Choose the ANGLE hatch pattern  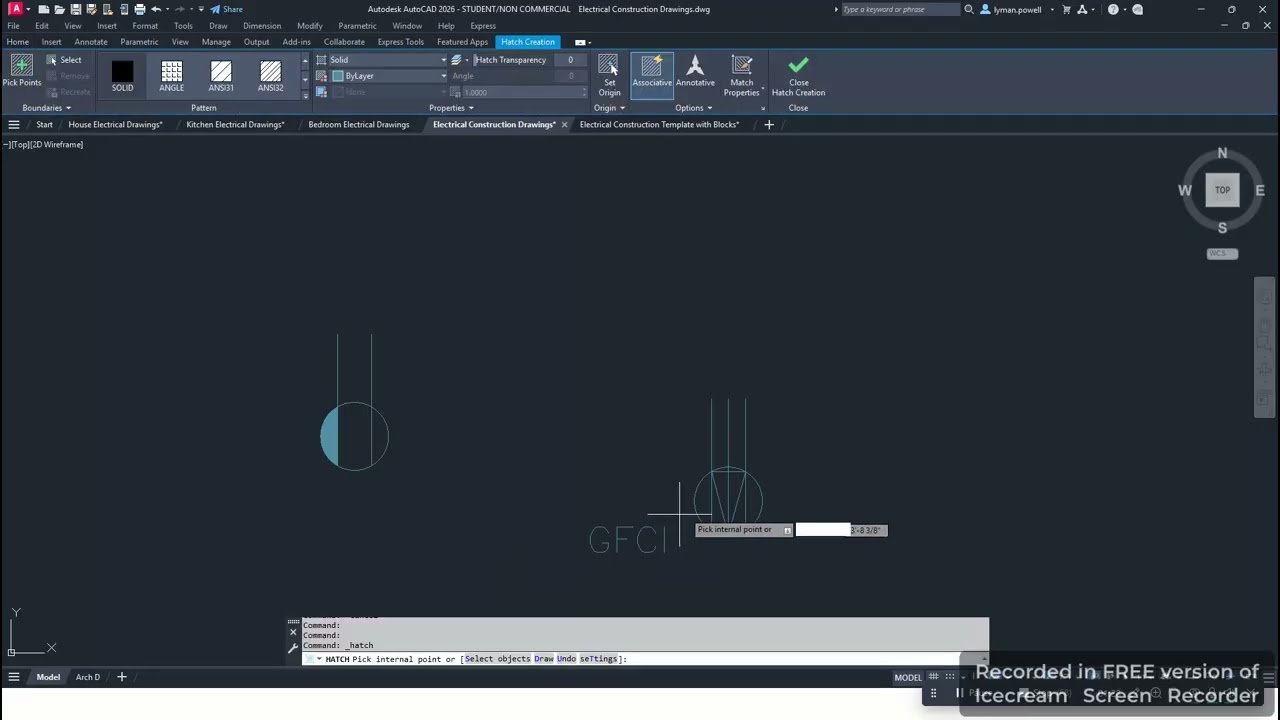[172, 76]
